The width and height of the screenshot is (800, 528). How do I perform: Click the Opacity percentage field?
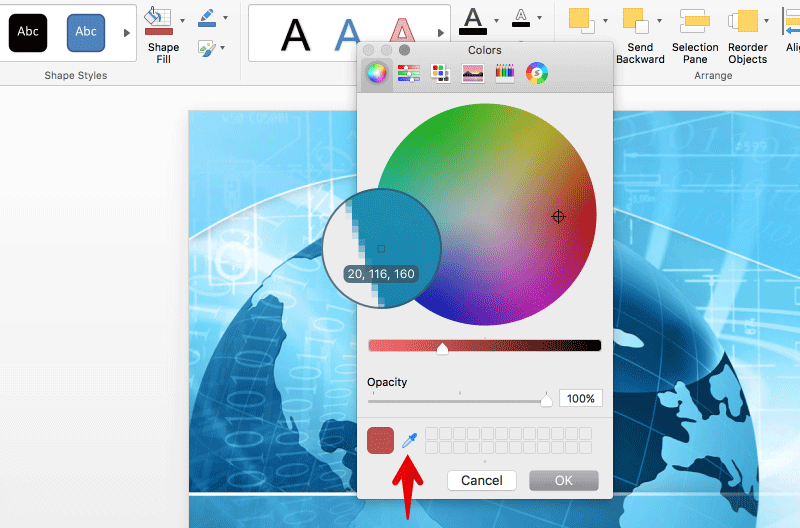(580, 398)
